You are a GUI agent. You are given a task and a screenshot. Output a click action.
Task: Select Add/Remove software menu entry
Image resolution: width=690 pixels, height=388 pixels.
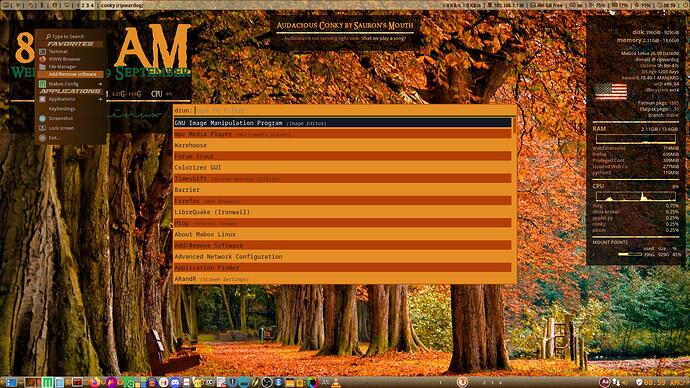70,74
